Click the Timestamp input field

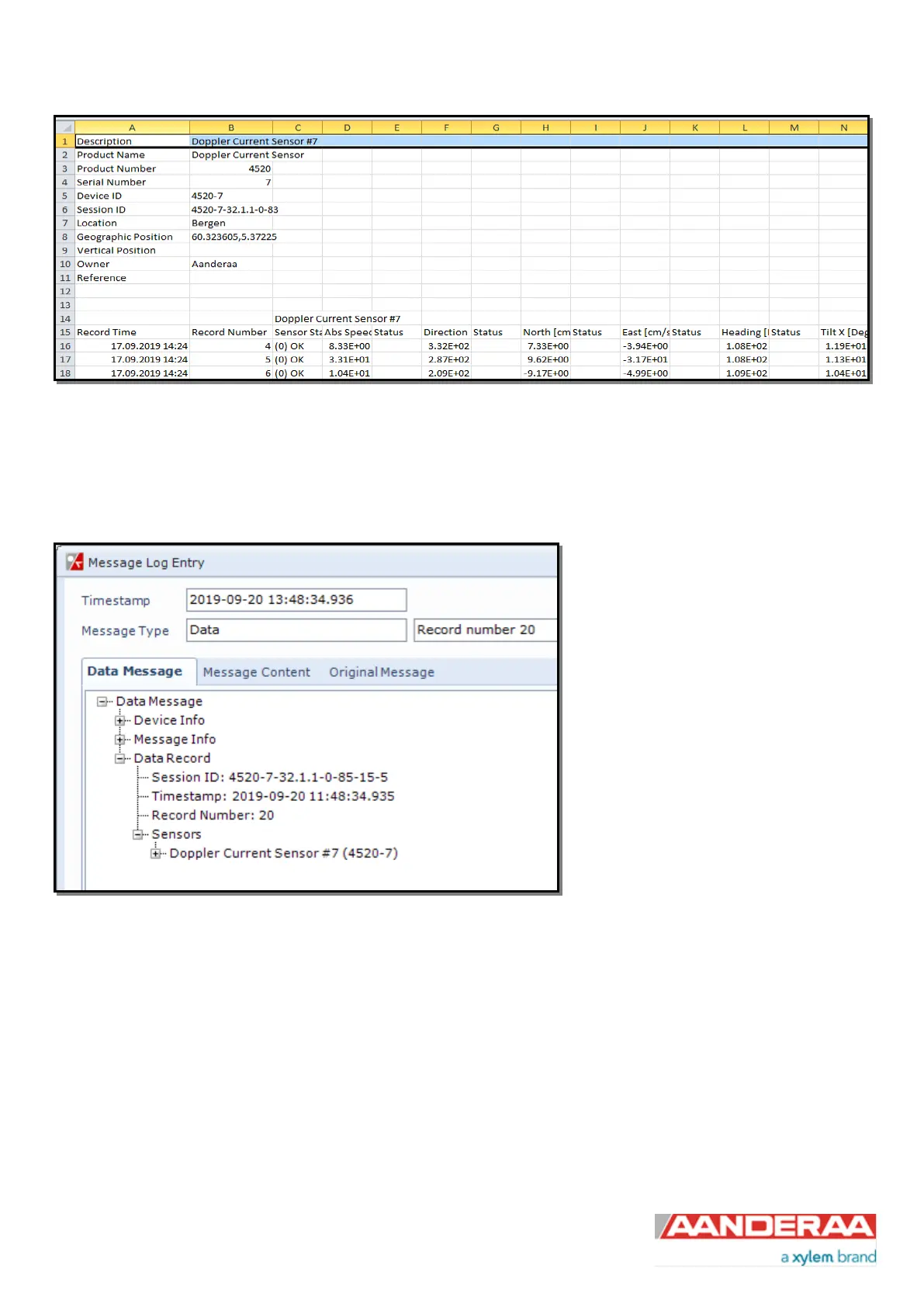tap(296, 600)
